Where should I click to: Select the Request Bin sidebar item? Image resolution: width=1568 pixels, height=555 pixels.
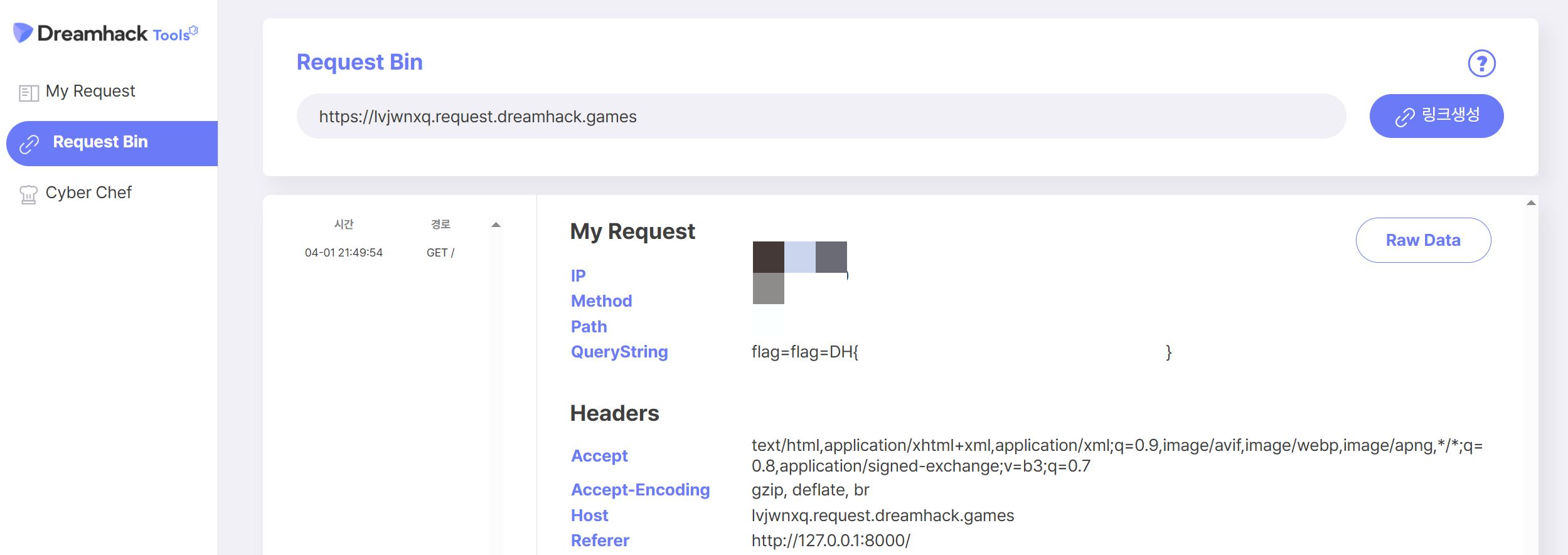click(112, 143)
